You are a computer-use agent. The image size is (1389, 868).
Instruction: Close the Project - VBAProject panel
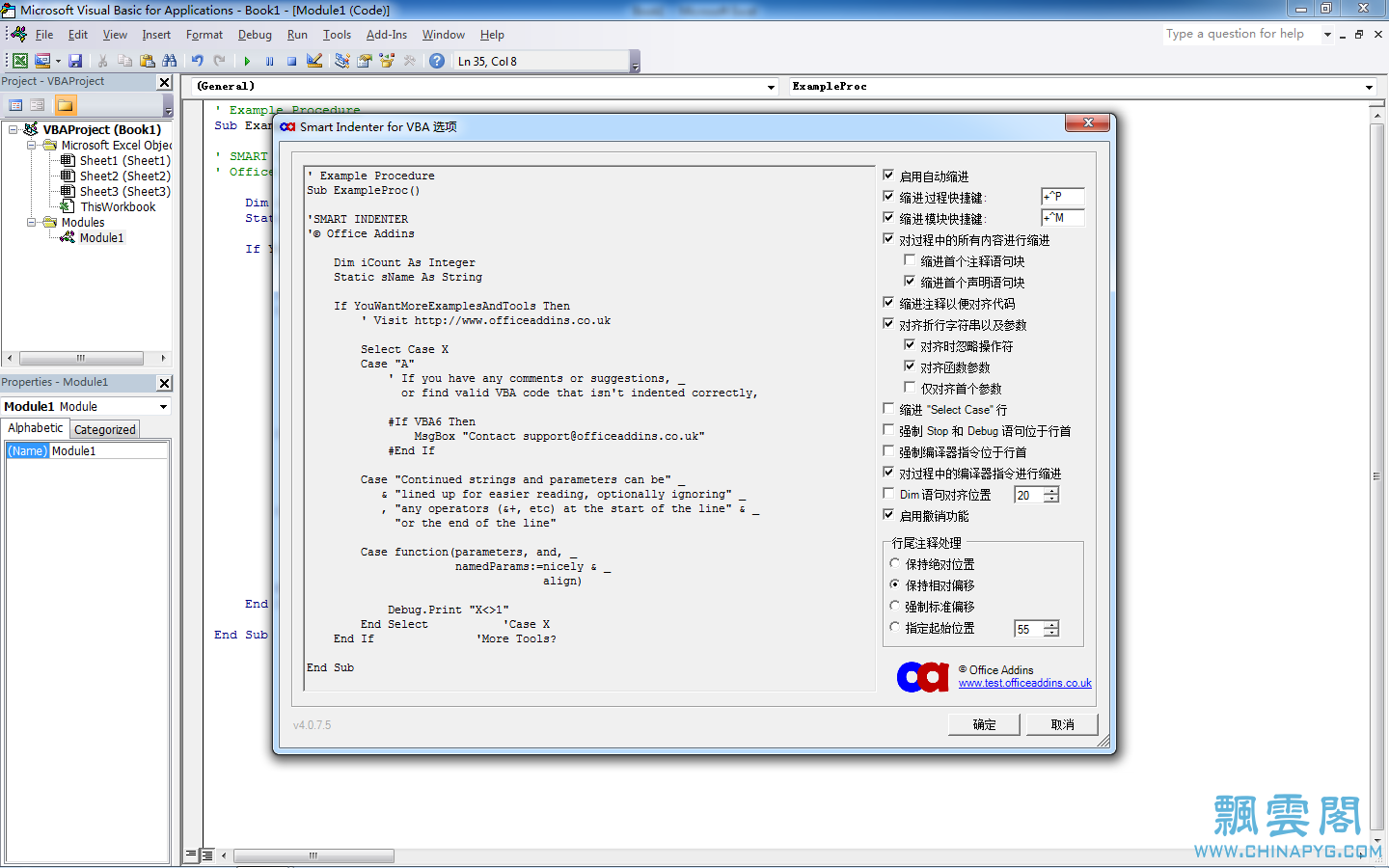164,83
